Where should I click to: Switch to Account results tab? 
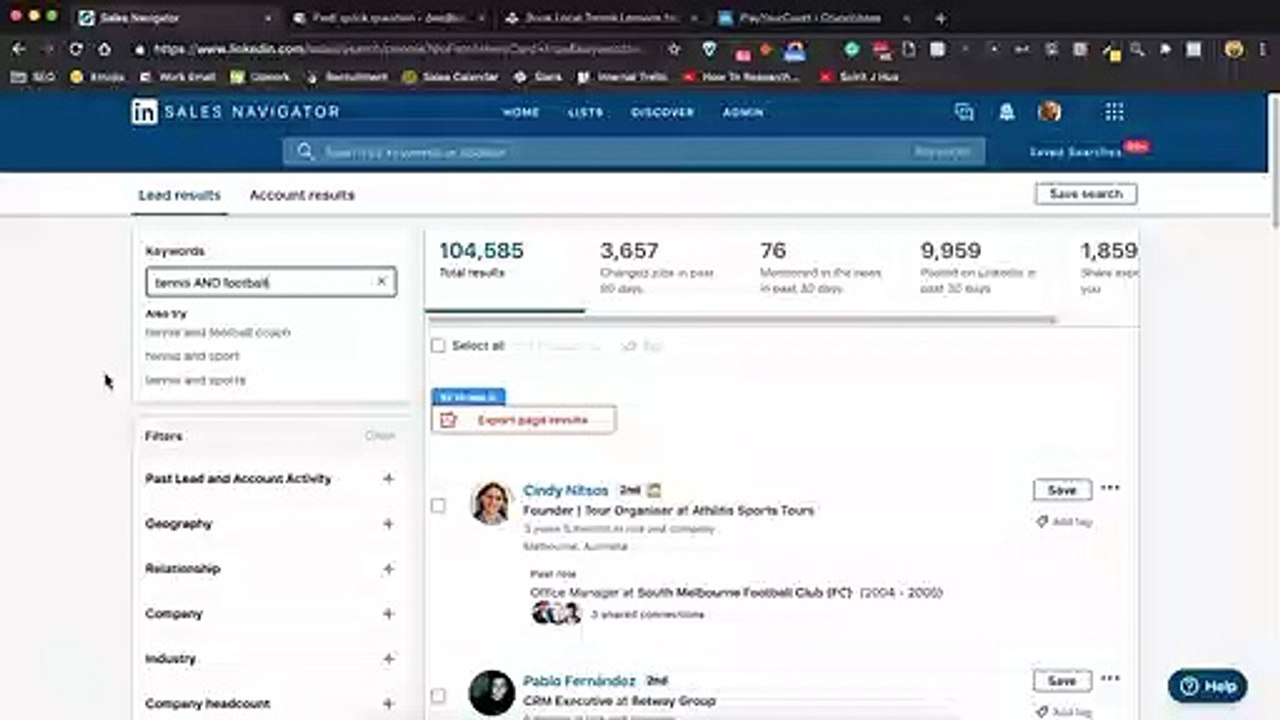(x=302, y=195)
